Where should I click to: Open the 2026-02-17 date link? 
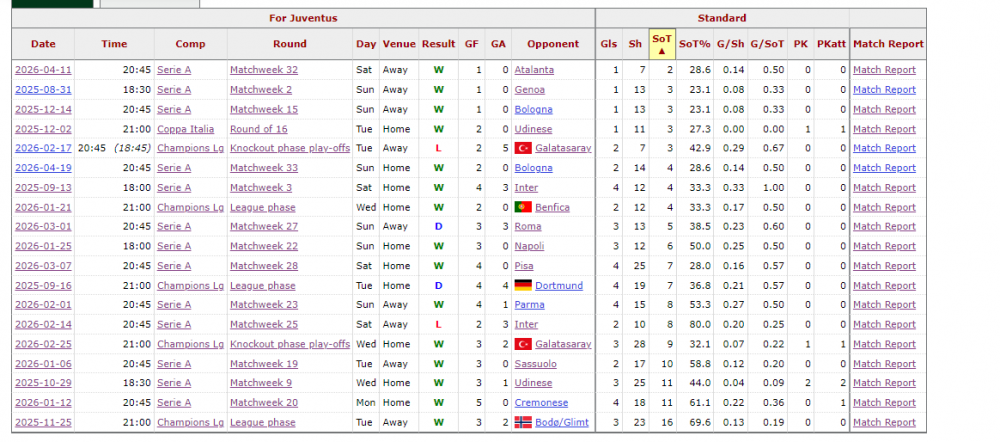coord(43,148)
